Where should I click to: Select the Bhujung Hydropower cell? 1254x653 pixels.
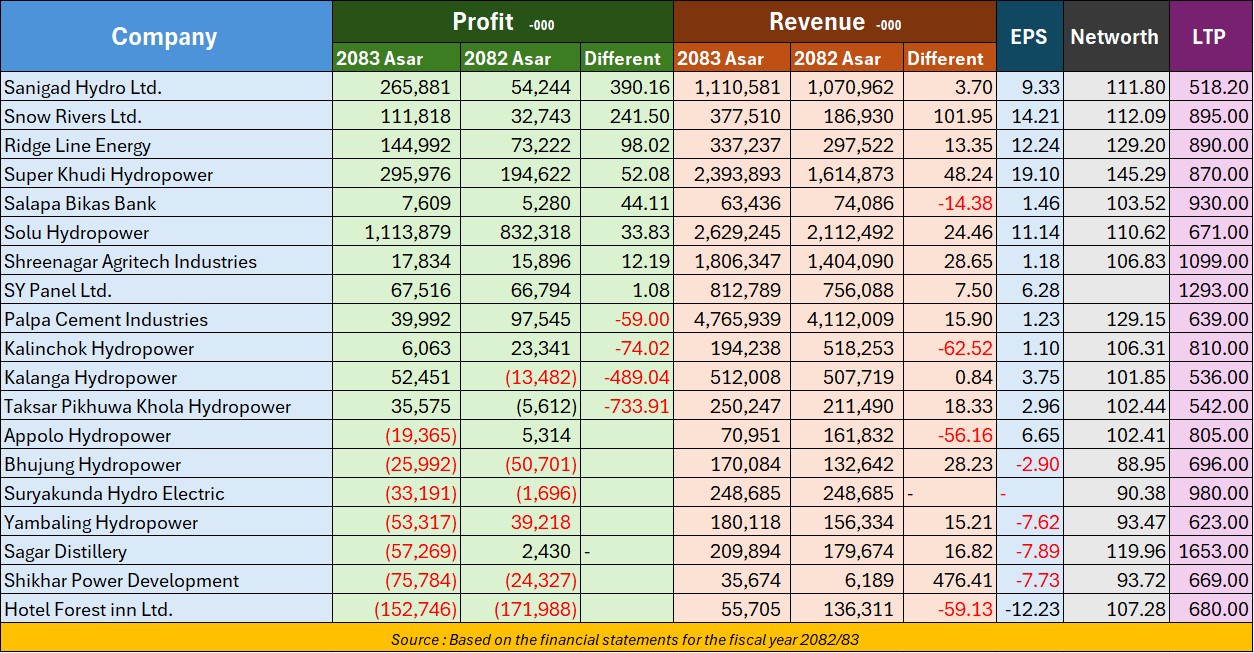tap(166, 464)
